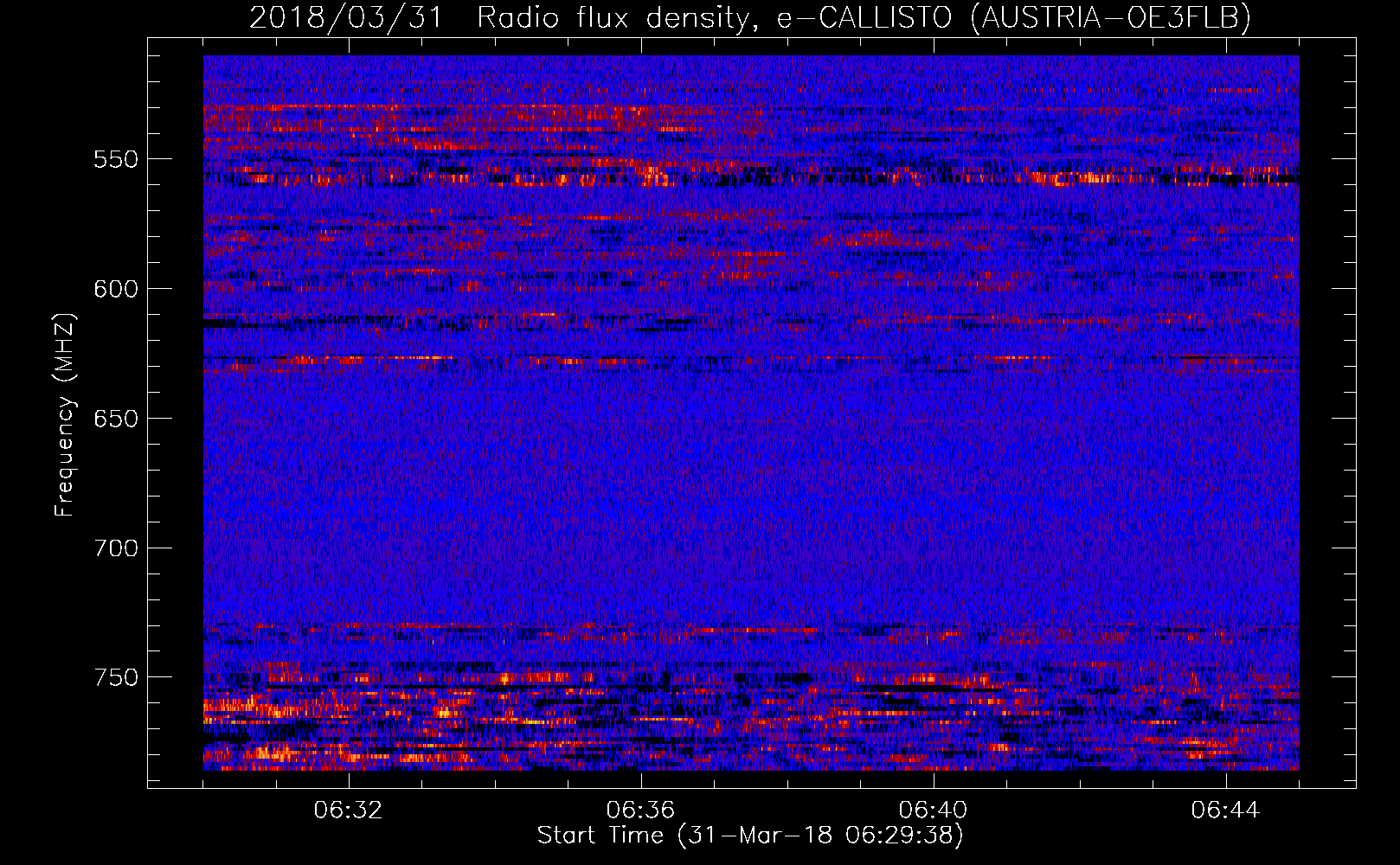Click the 06:44 time tick label

[x=1226, y=811]
